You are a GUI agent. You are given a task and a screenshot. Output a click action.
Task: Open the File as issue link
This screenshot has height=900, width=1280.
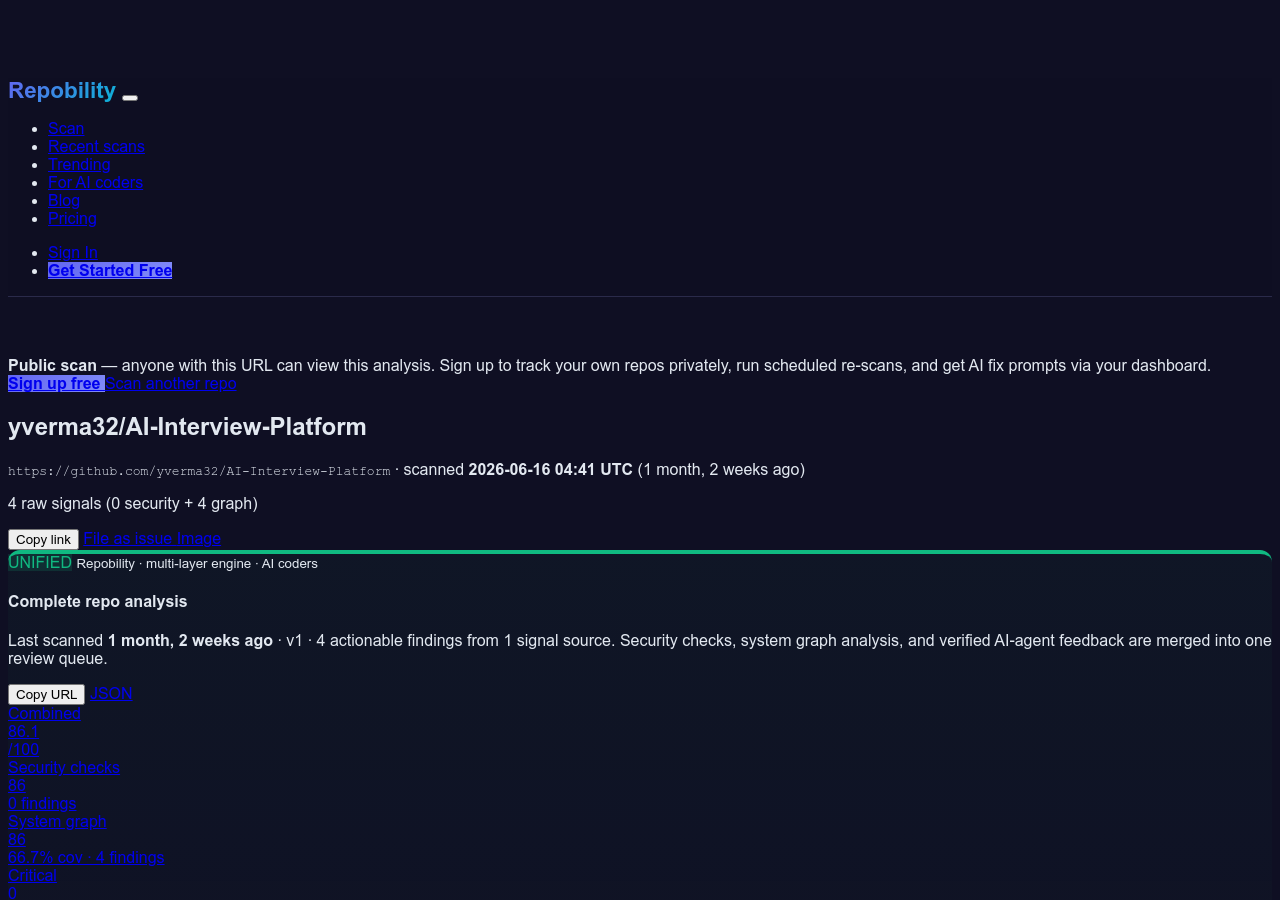pyautogui.click(x=128, y=538)
